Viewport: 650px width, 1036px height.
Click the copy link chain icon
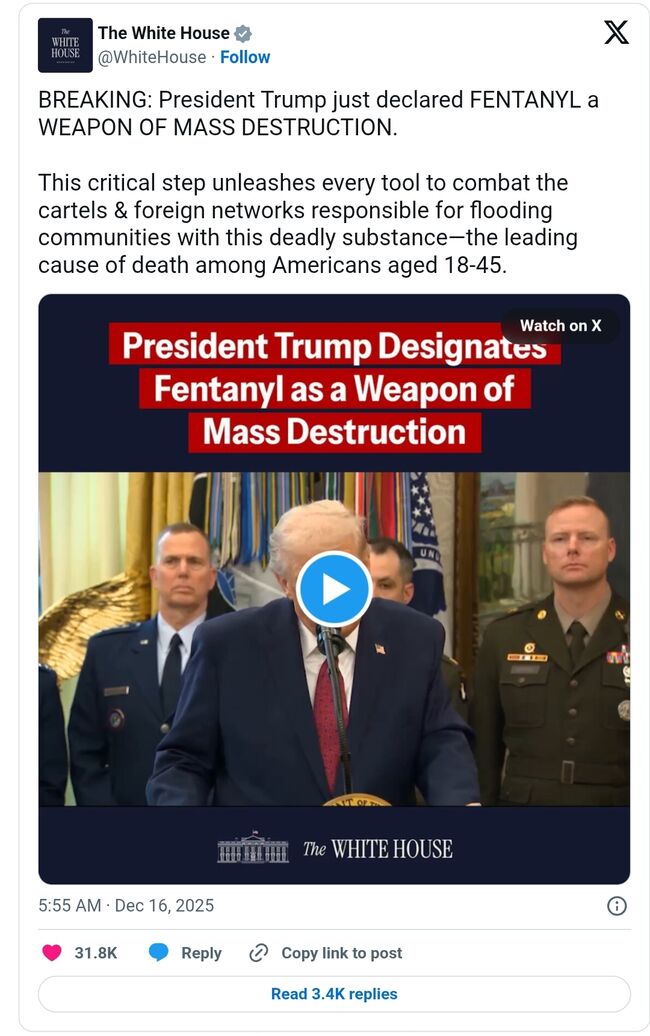(258, 953)
